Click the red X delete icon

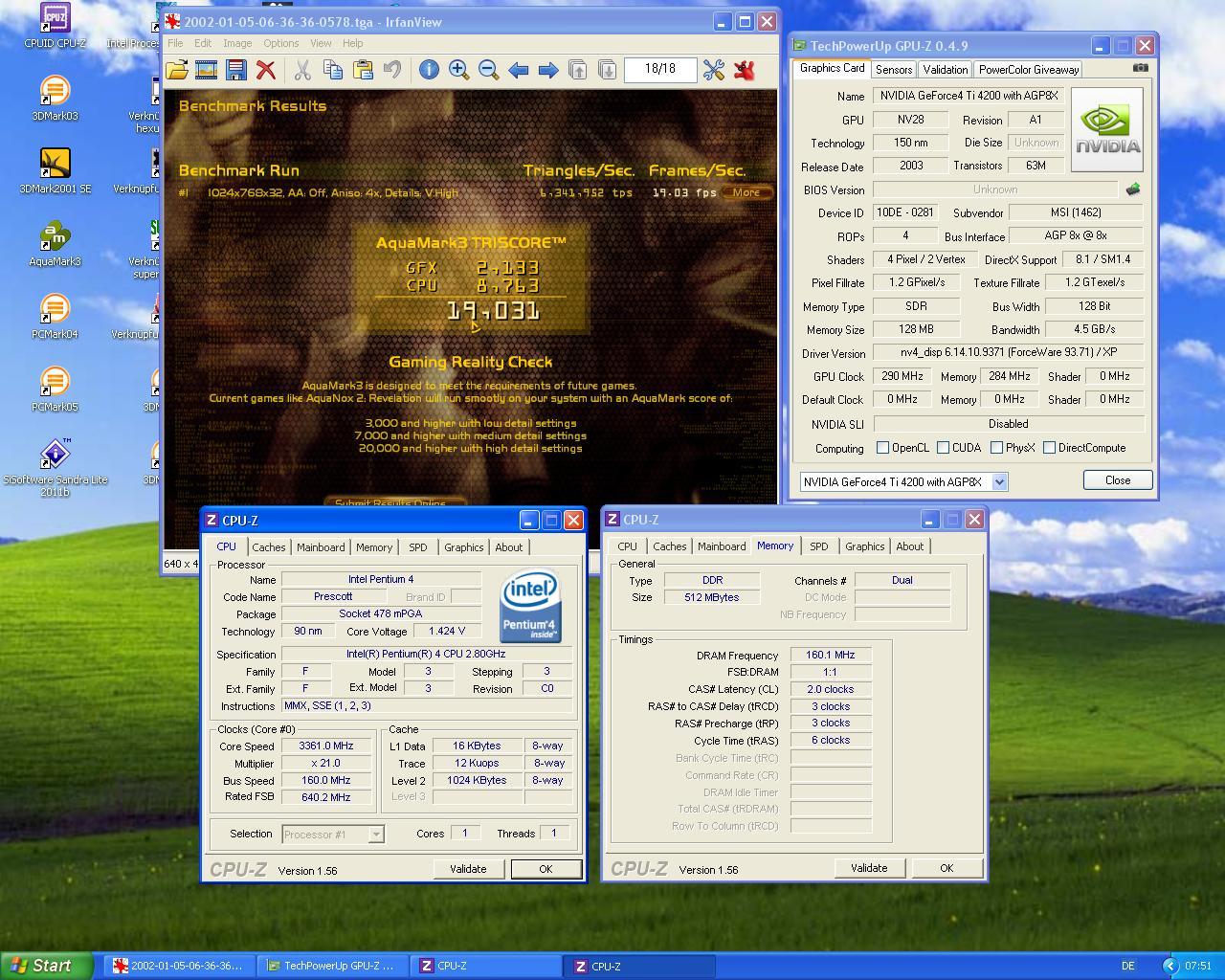coord(266,70)
